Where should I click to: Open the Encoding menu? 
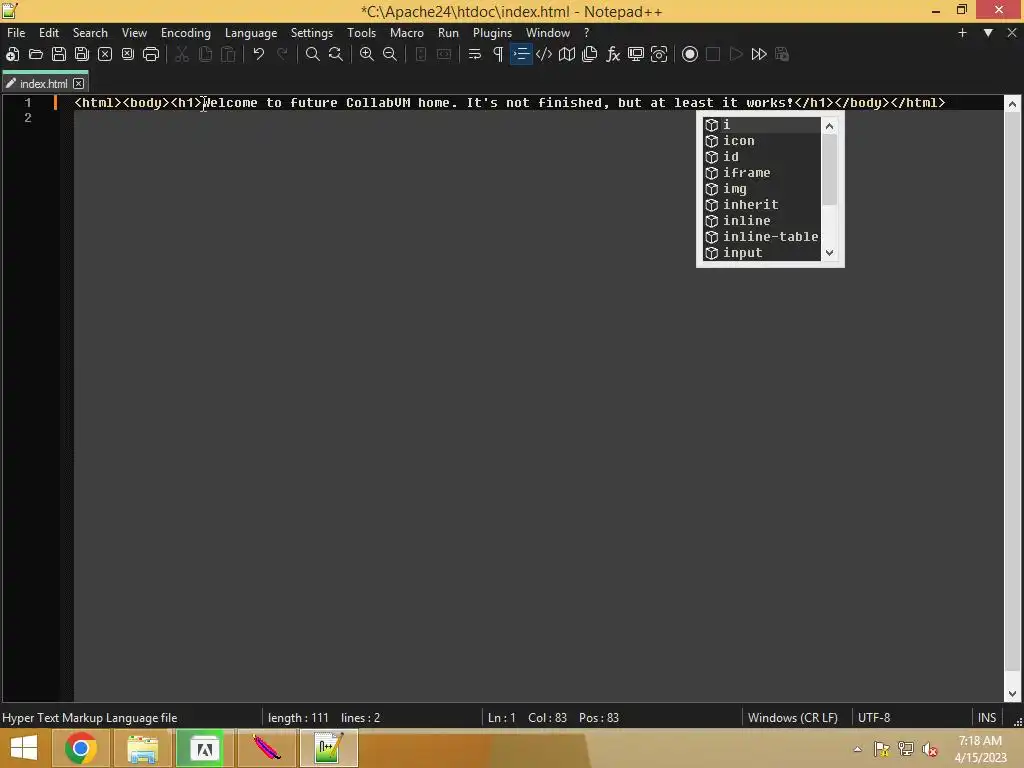coord(186,33)
